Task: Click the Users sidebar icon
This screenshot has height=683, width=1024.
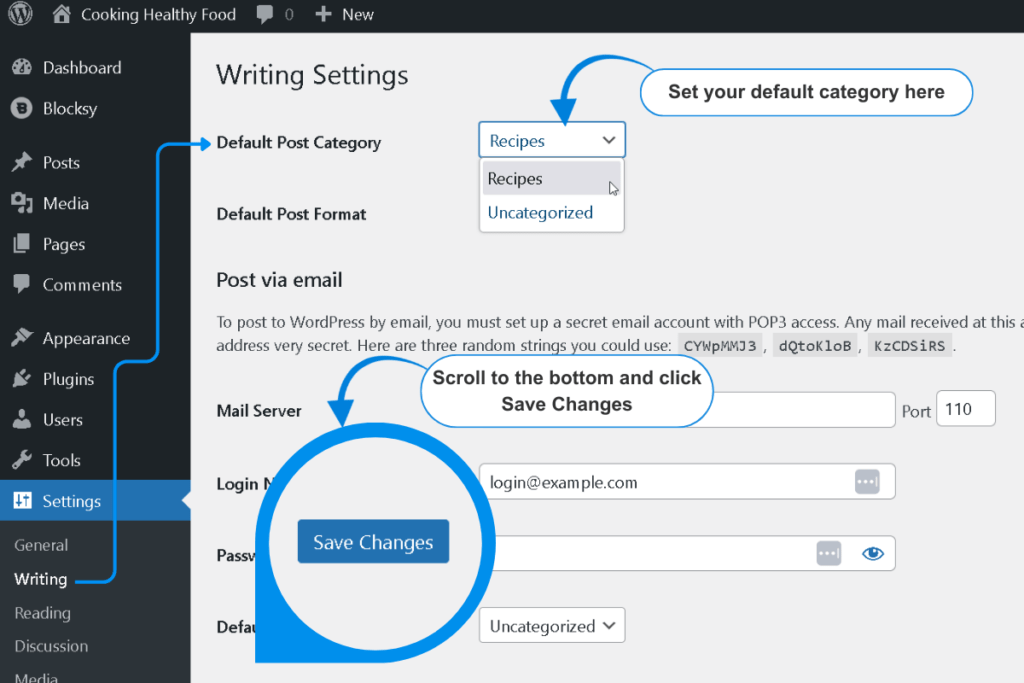Action: [x=22, y=419]
